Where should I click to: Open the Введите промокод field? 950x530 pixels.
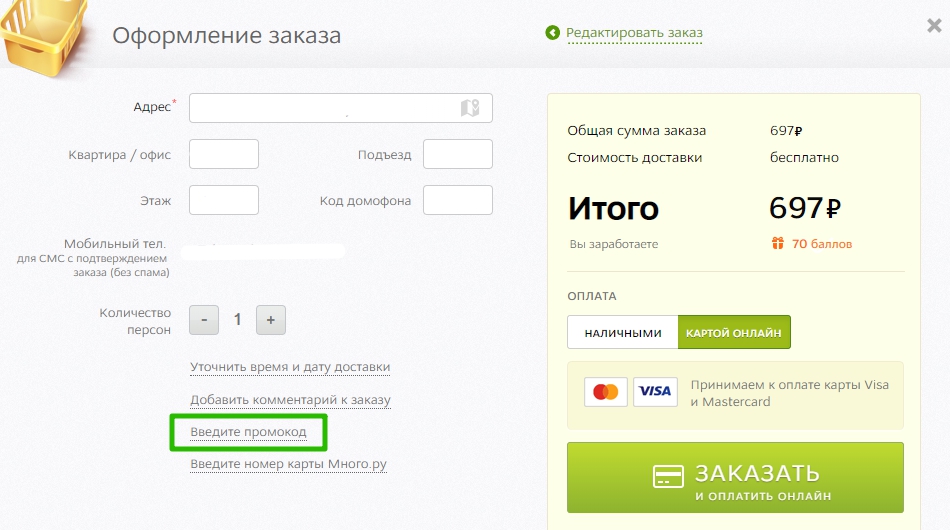248,432
